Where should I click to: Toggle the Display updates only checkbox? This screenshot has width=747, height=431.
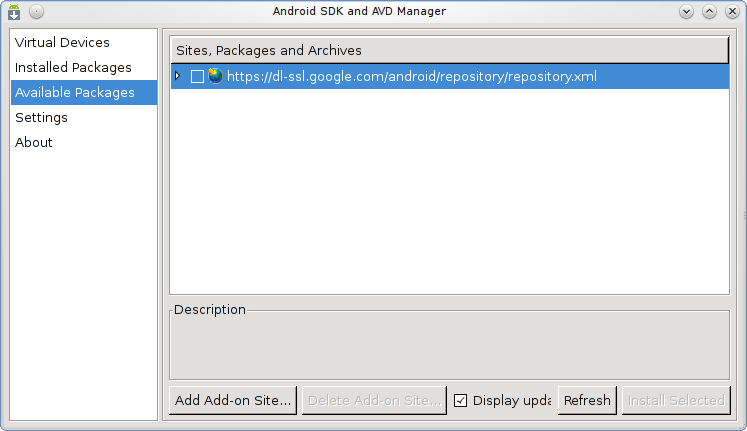[x=461, y=401]
